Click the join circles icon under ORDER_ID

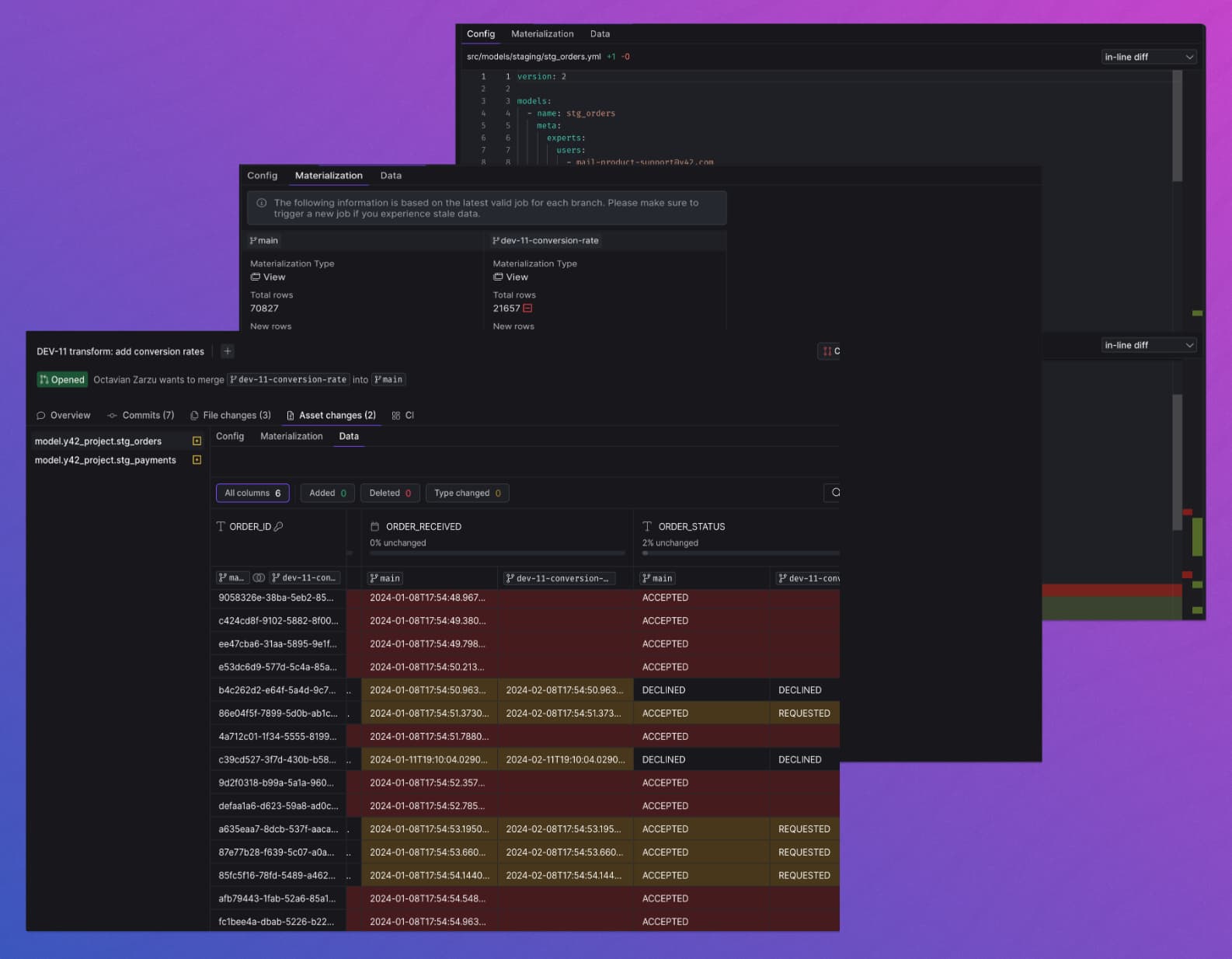[259, 578]
